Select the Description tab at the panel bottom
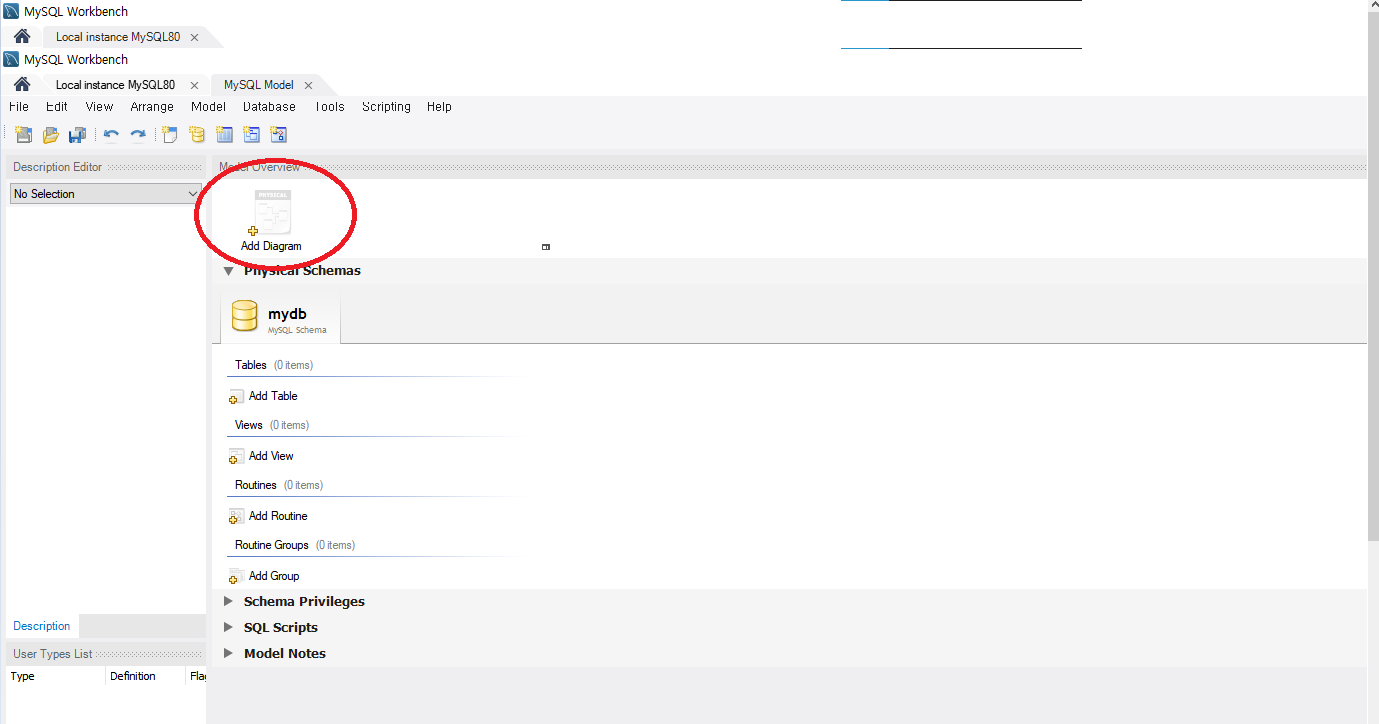The height and width of the screenshot is (724, 1379). [x=42, y=626]
